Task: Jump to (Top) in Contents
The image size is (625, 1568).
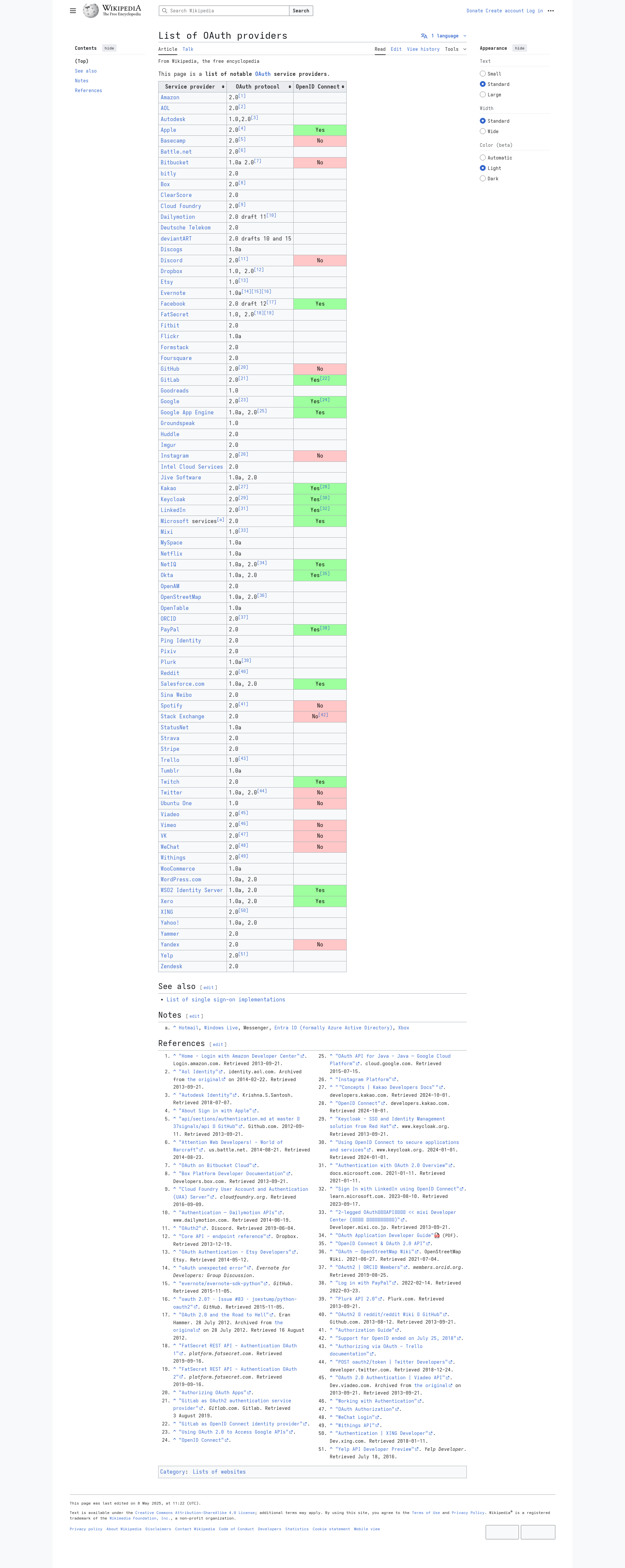Action: pos(82,61)
